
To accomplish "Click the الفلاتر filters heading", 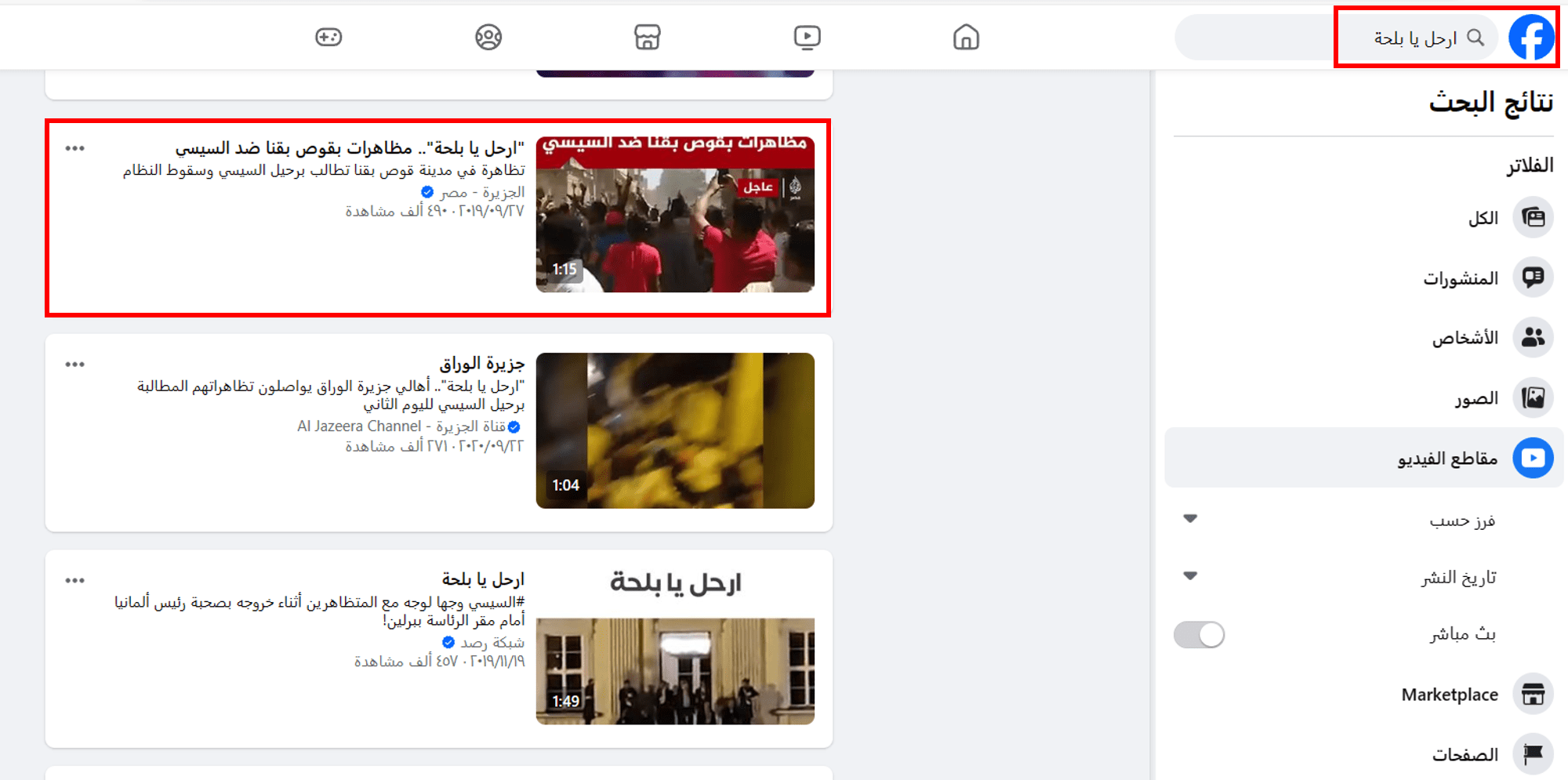I will coord(1530,165).
